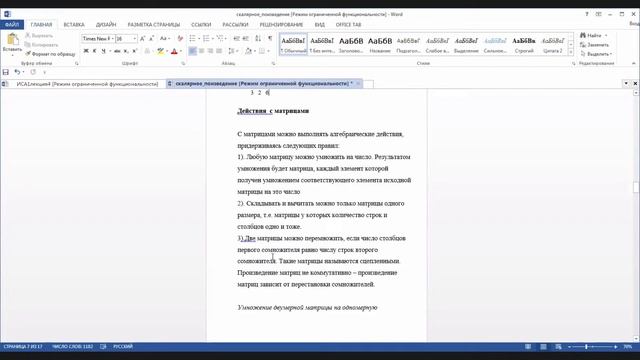Decrease paragraph indent
Image resolution: width=640 pixels, height=360 pixels.
click(236, 39)
